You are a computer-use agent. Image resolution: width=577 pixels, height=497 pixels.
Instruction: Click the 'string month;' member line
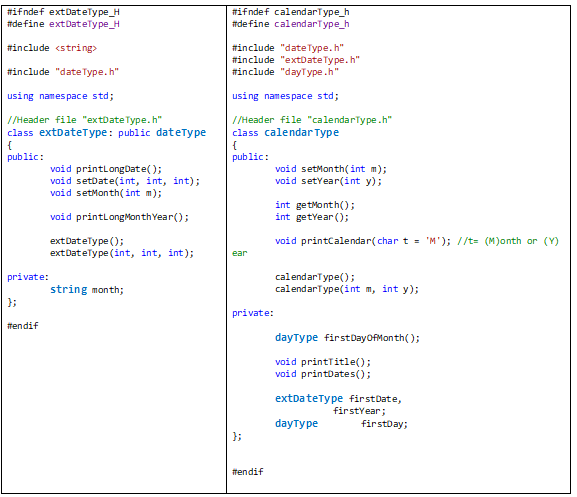pos(87,290)
